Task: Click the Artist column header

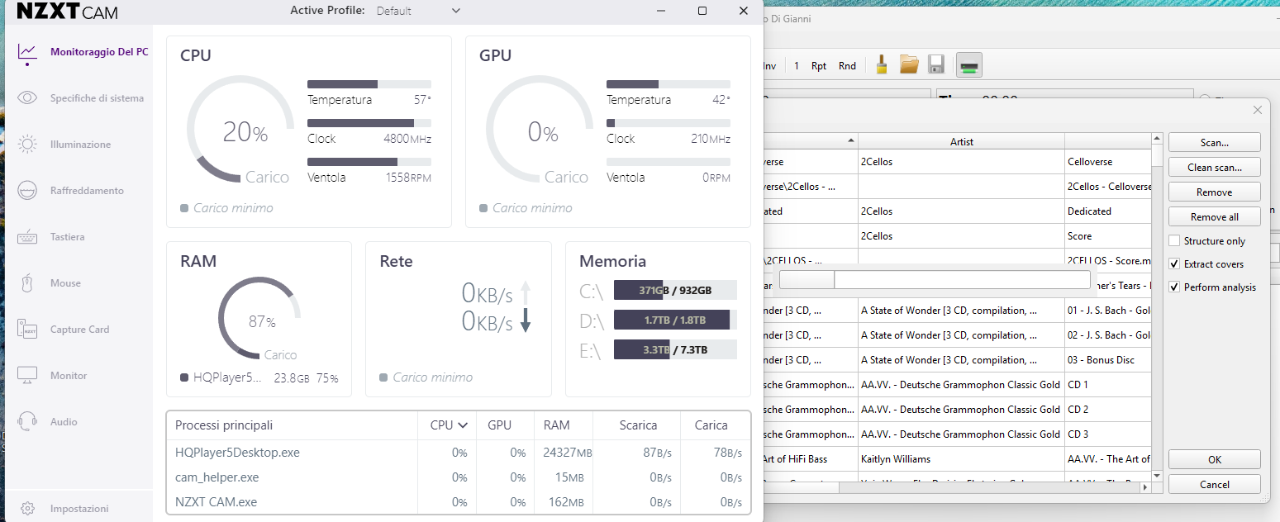Action: click(x=961, y=141)
